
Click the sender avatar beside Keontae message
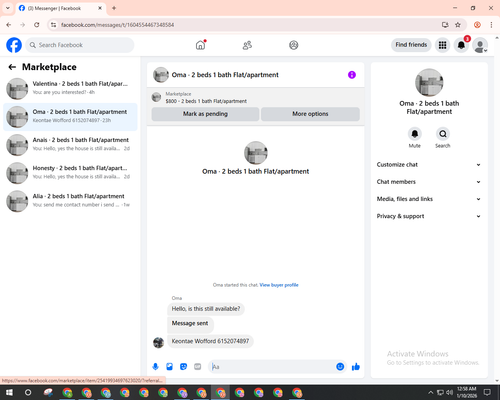[x=158, y=342]
